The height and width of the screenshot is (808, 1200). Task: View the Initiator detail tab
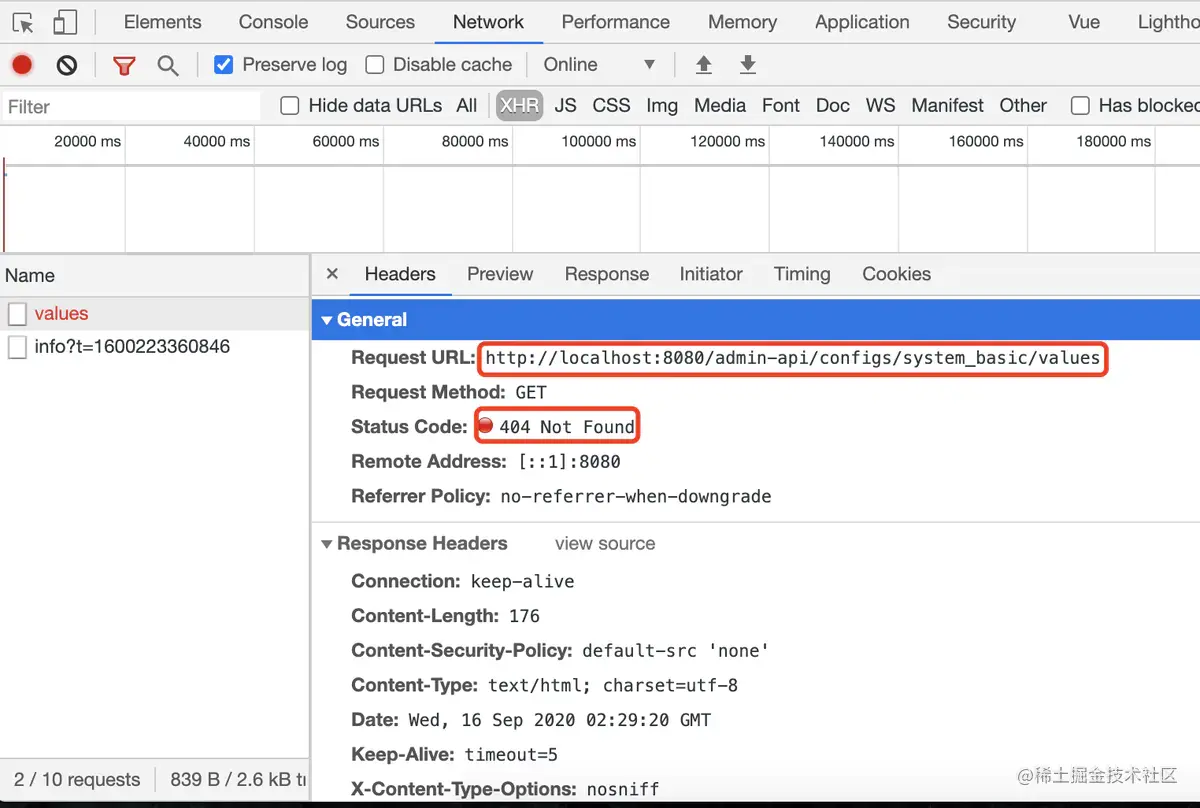pyautogui.click(x=711, y=274)
